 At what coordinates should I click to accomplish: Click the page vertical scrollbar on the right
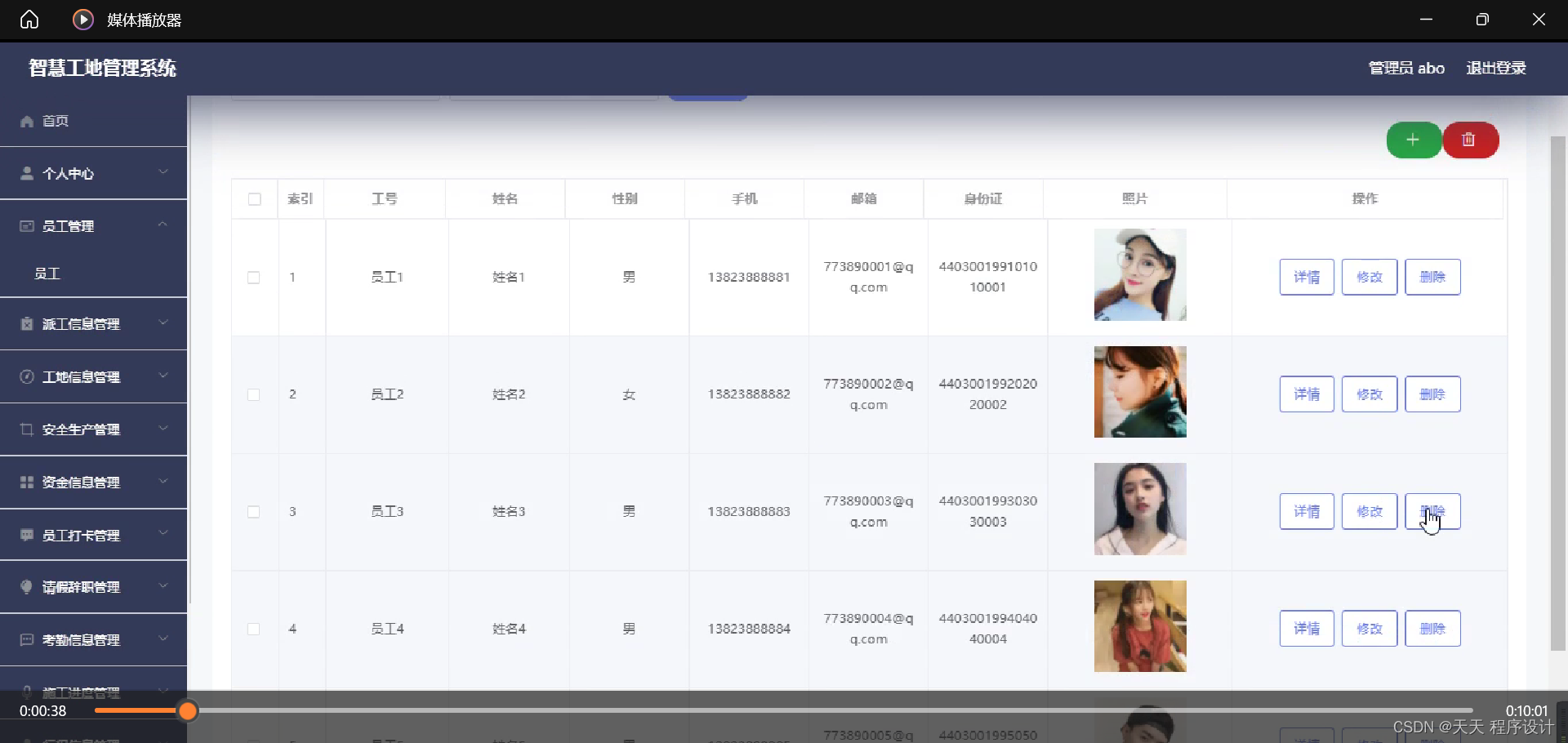(x=1558, y=394)
